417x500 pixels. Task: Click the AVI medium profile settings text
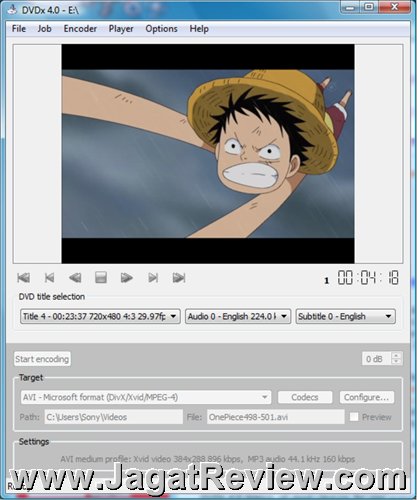click(x=207, y=459)
